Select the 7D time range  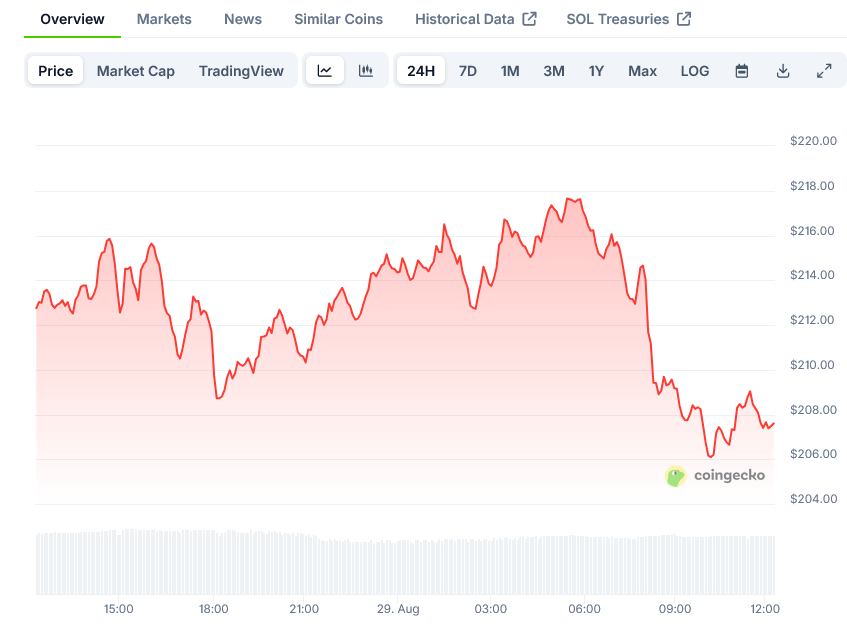468,71
